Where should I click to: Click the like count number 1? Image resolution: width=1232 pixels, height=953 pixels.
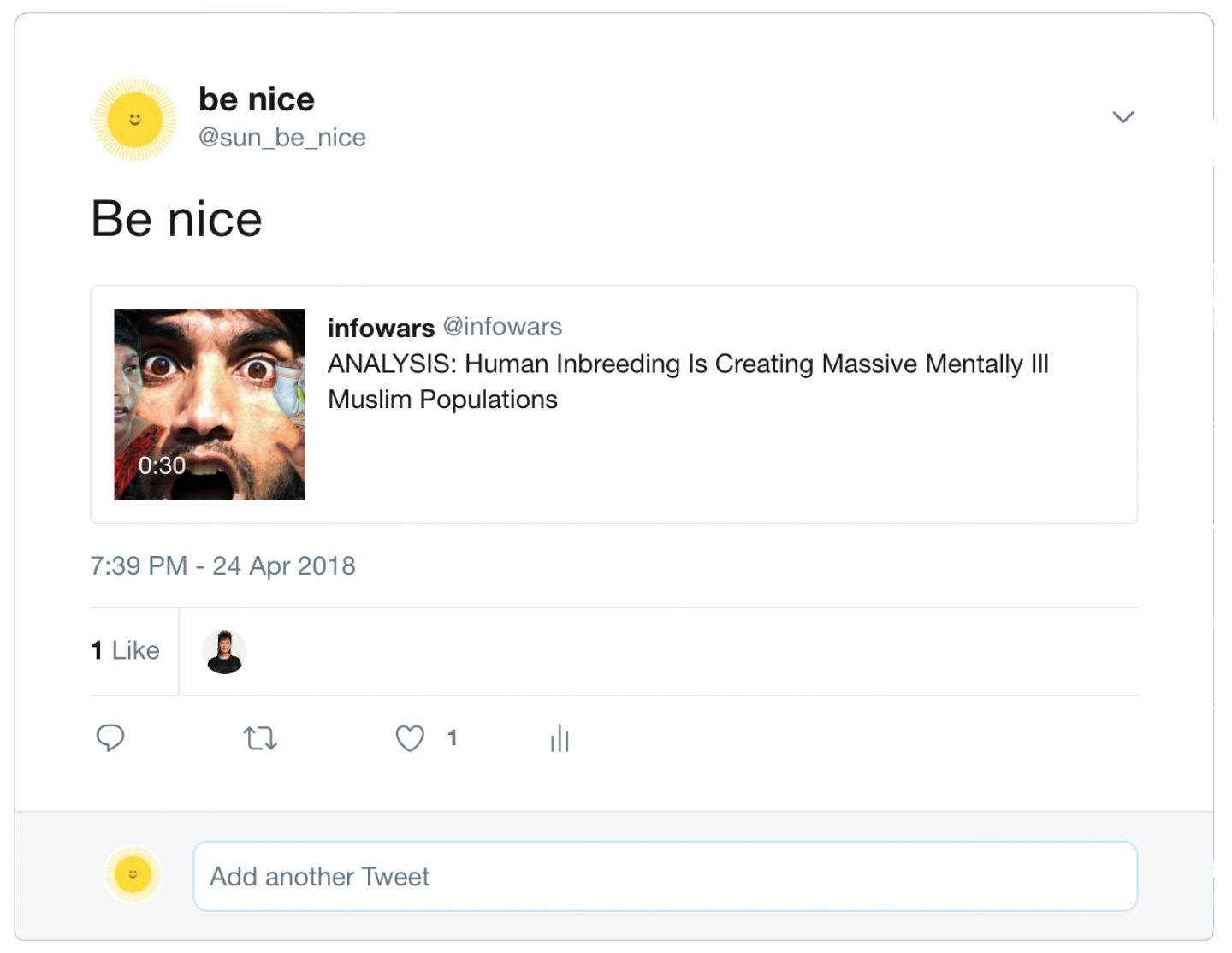point(453,737)
